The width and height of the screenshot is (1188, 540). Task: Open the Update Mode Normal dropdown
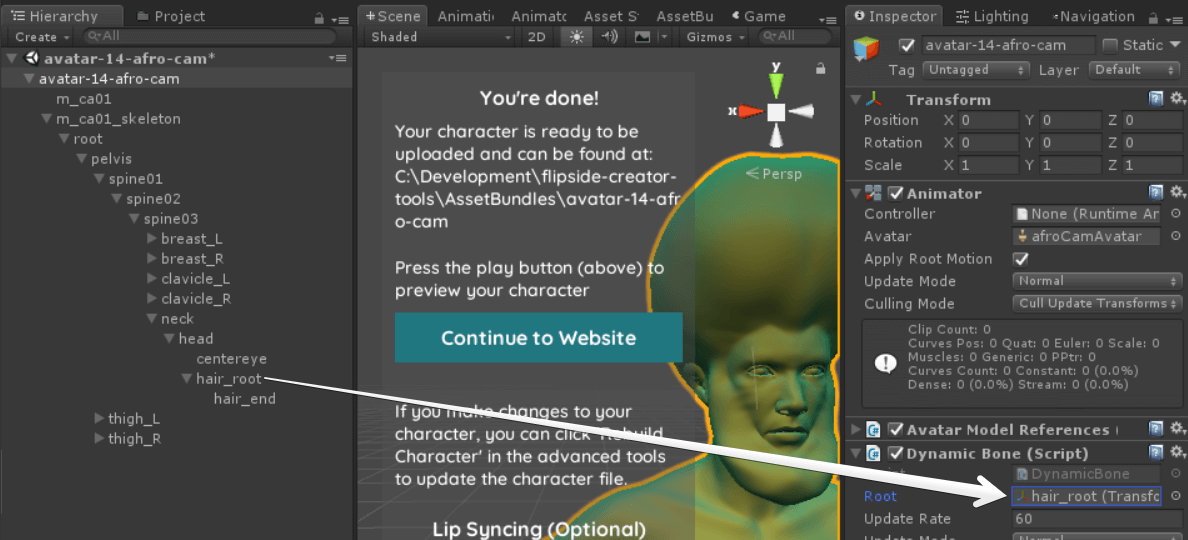pyautogui.click(x=1097, y=281)
